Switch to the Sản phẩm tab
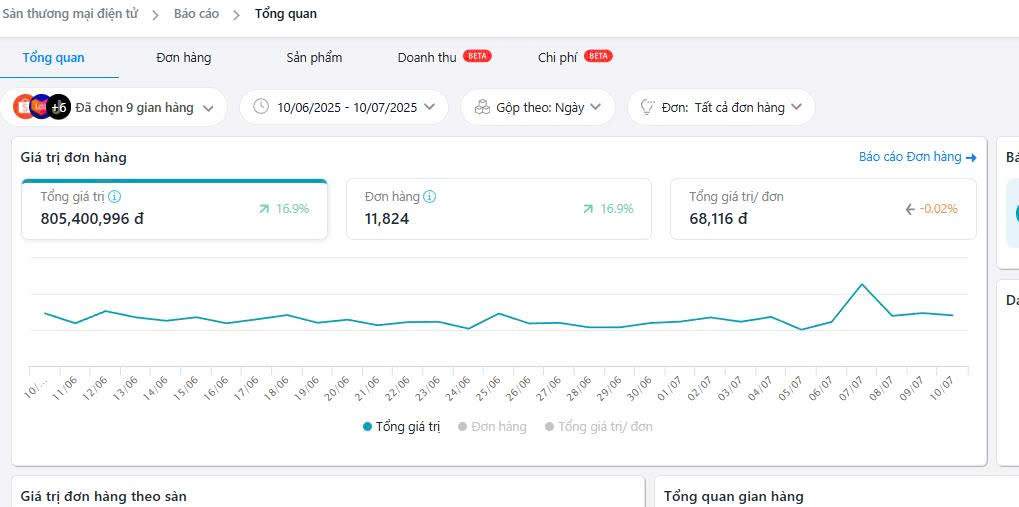Screen dimensions: 1019x507 [x=314, y=58]
